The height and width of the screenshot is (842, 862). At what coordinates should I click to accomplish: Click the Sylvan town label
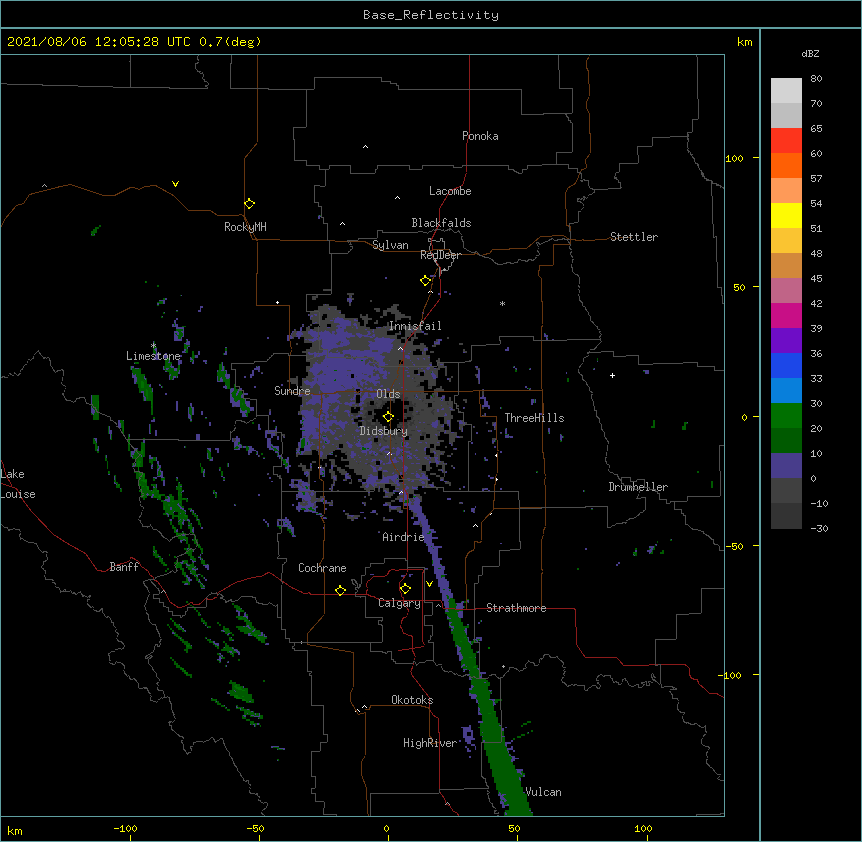pyautogui.click(x=390, y=245)
